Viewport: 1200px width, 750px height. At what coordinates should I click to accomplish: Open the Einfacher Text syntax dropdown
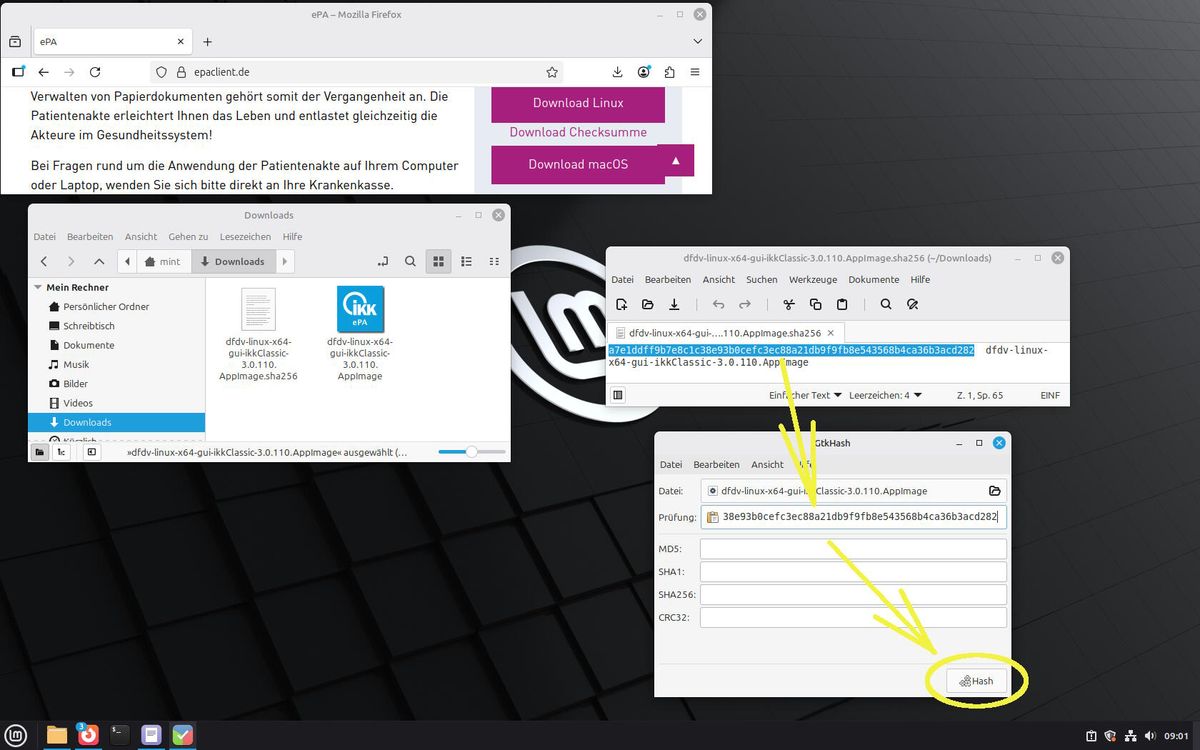805,395
